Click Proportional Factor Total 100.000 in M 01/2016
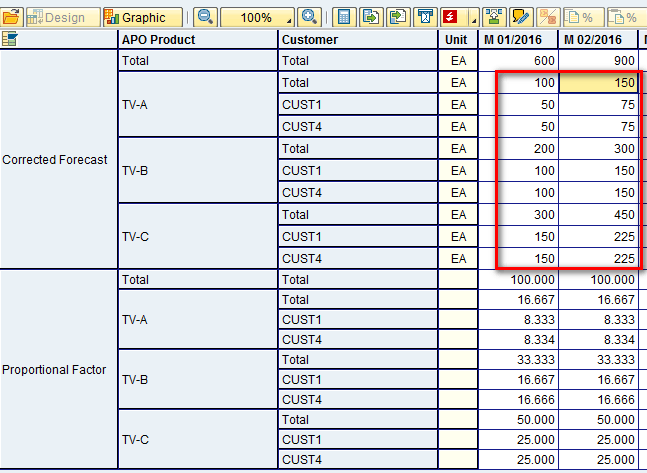647x473 pixels. 518,279
